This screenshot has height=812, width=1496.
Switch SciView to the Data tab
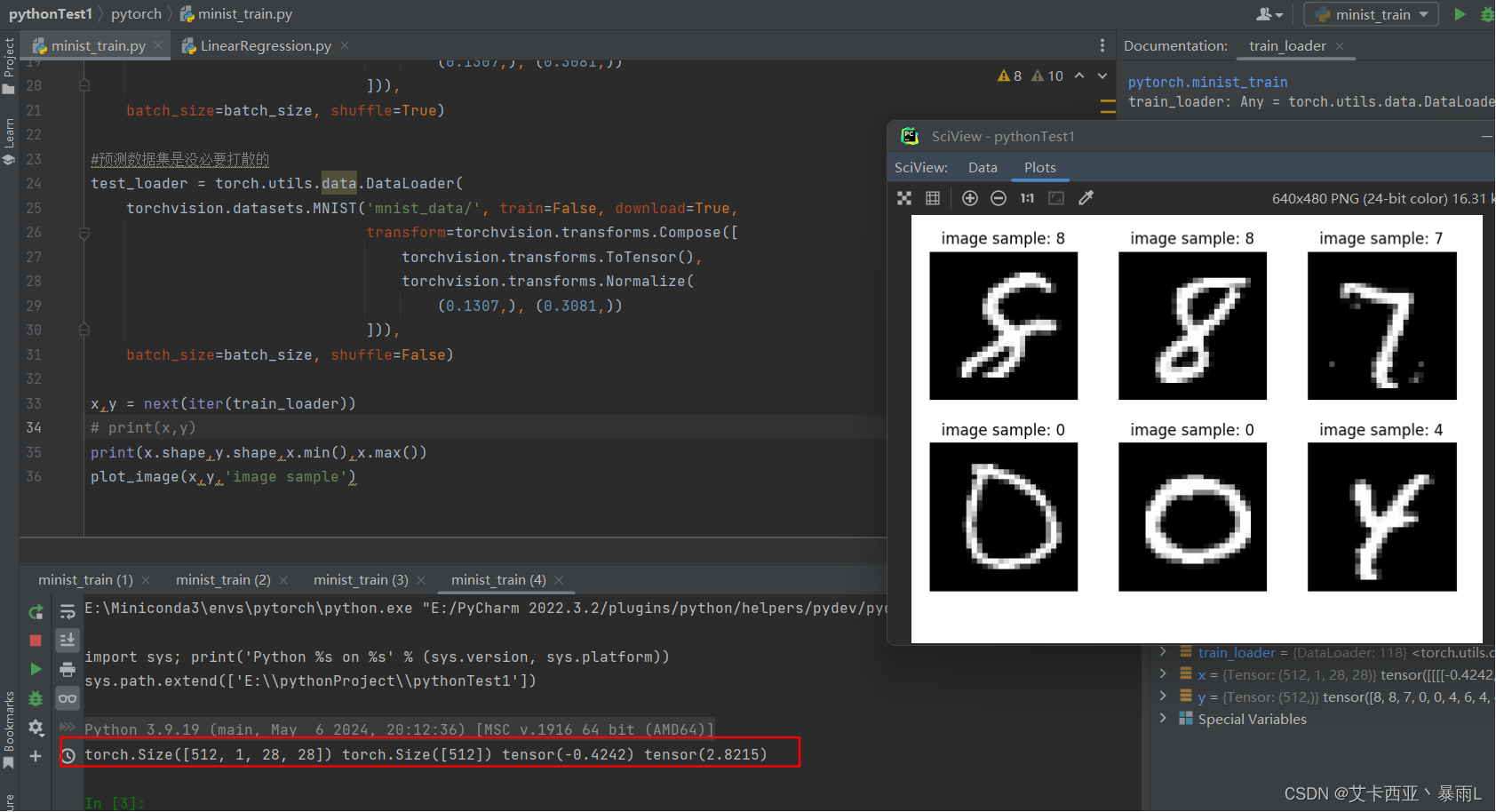pos(983,168)
